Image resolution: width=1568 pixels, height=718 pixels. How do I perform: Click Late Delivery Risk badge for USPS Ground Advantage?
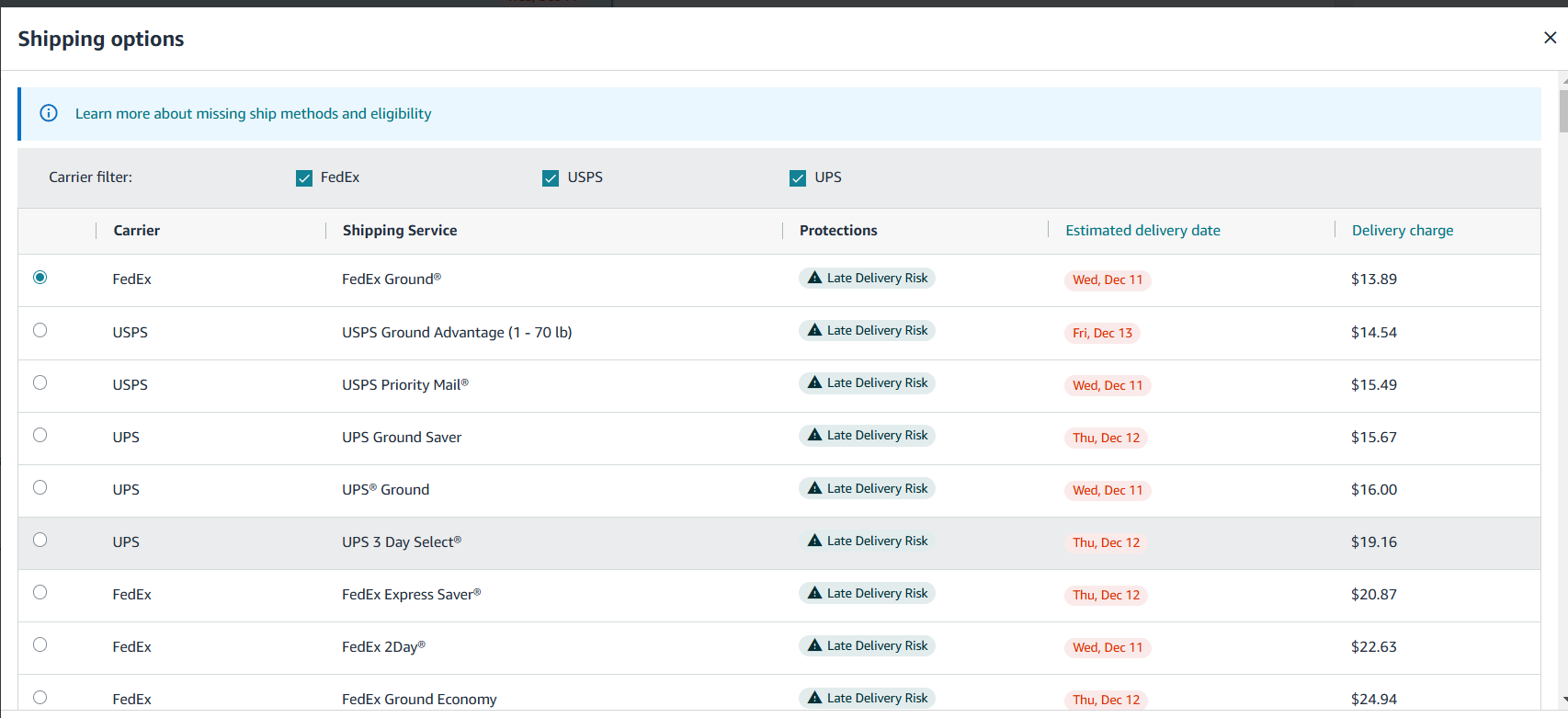(867, 331)
